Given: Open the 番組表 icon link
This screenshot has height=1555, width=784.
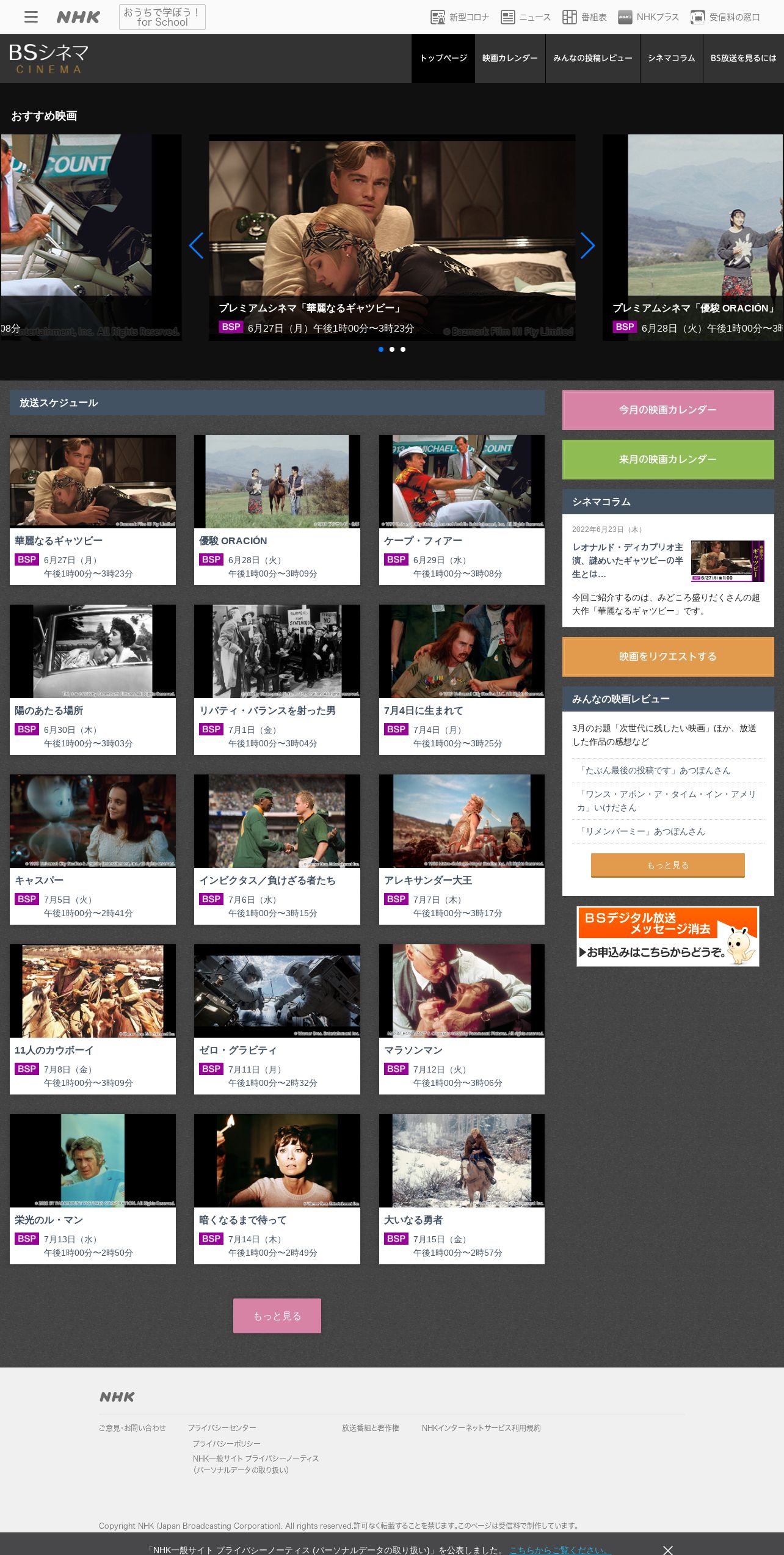Looking at the screenshot, I should point(585,17).
